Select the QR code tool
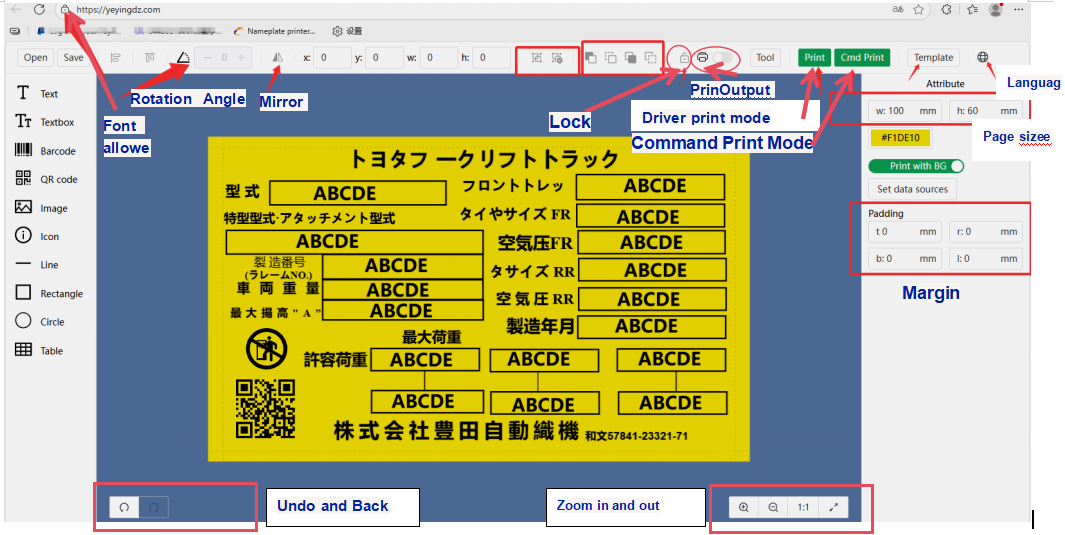The image size is (1065, 535). (45, 179)
